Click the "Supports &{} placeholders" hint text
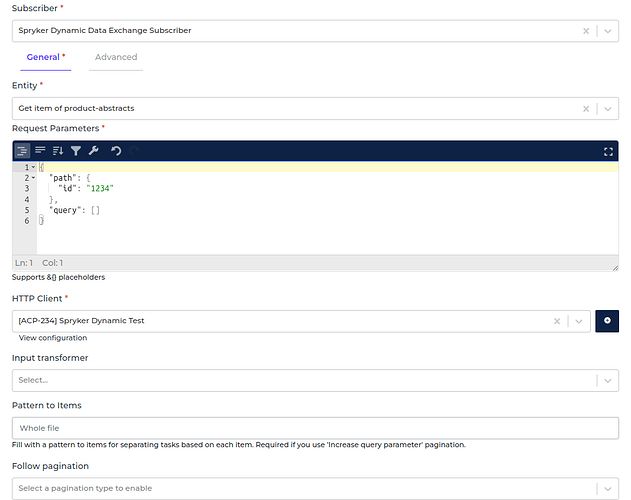This screenshot has height=500, width=631. click(x=58, y=277)
